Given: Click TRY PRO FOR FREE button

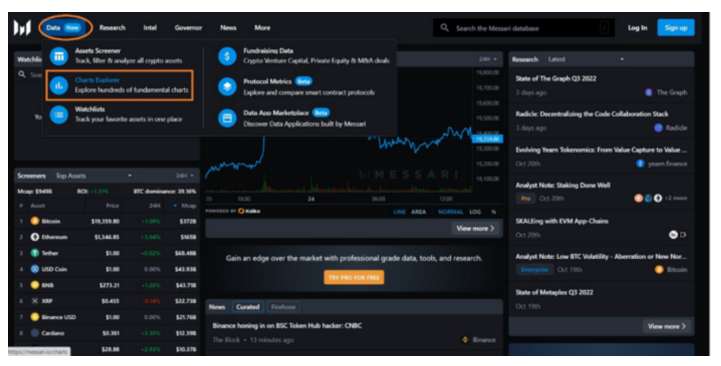Looking at the screenshot, I should (354, 277).
